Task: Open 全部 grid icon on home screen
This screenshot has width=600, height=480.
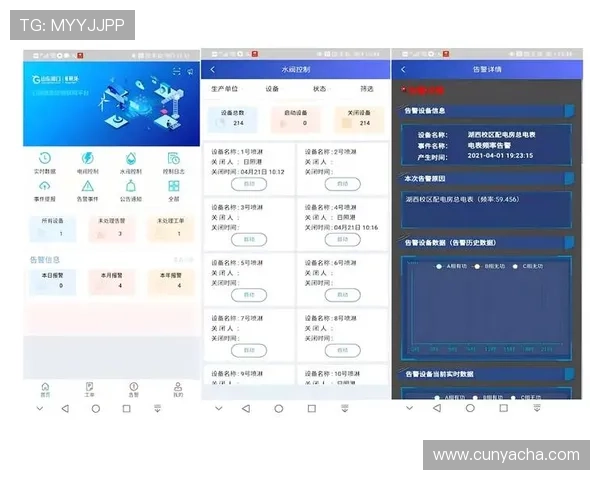Action: tap(174, 191)
